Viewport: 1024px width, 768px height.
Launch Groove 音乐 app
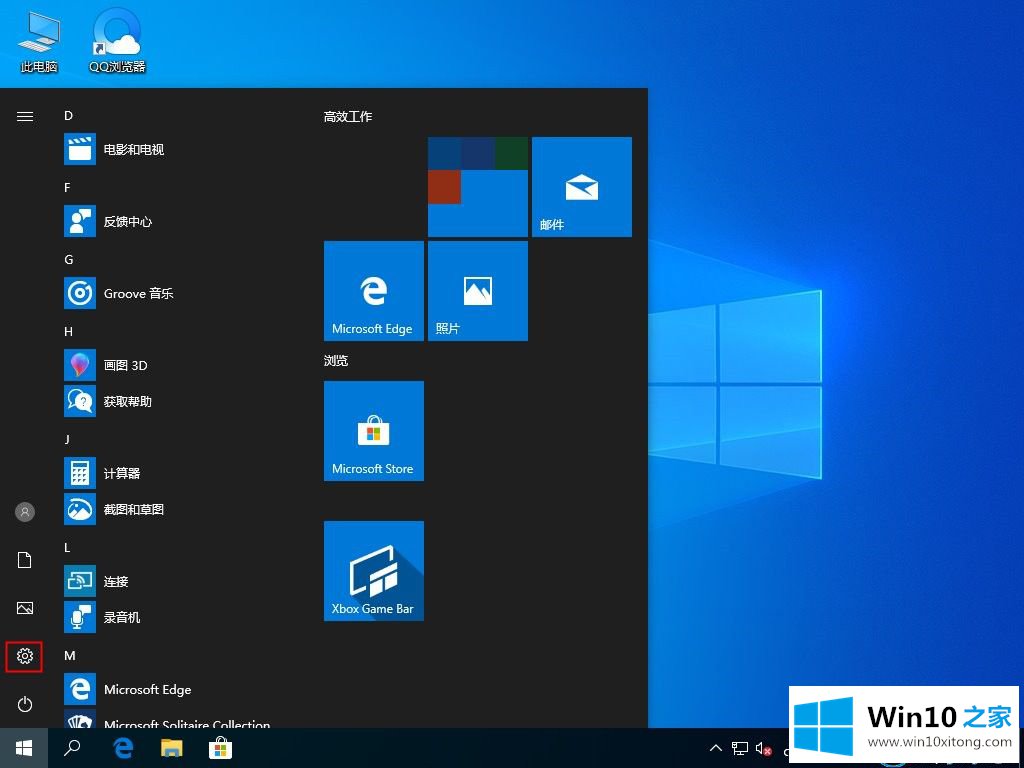click(x=177, y=293)
